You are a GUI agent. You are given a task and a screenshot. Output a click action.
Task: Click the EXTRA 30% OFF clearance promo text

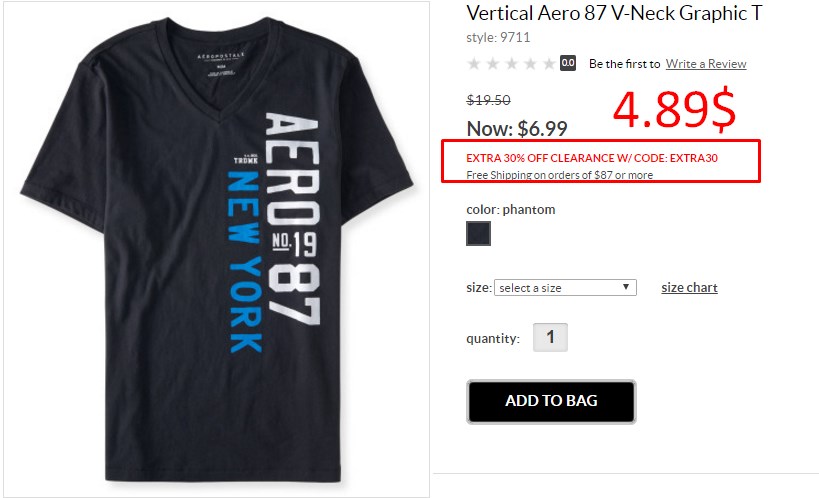tap(592, 158)
